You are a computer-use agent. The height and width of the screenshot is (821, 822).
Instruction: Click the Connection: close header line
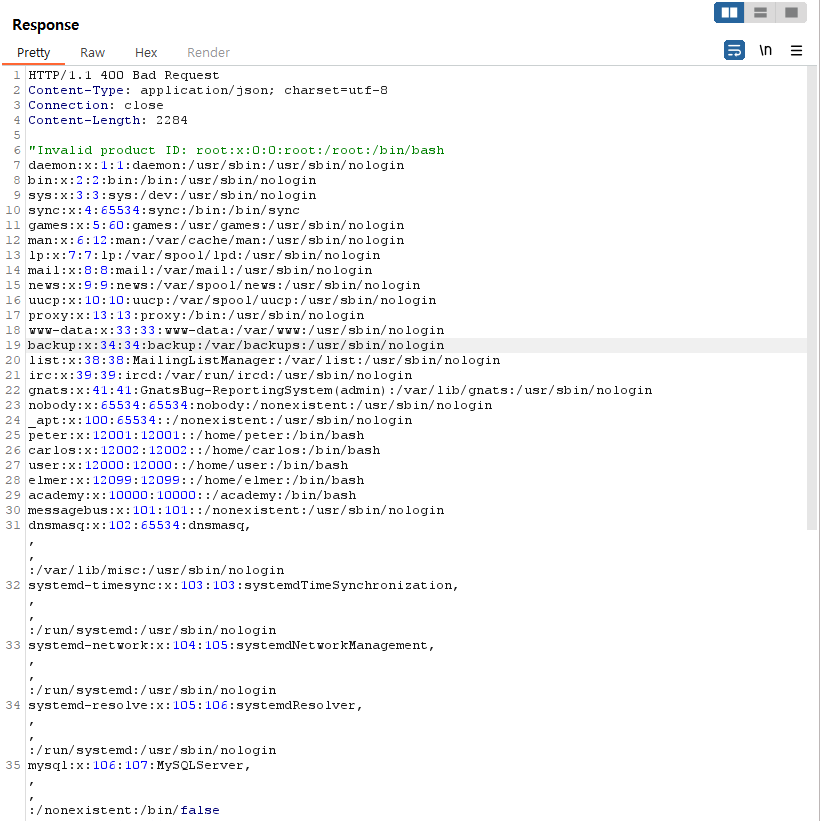pyautogui.click(x=95, y=105)
